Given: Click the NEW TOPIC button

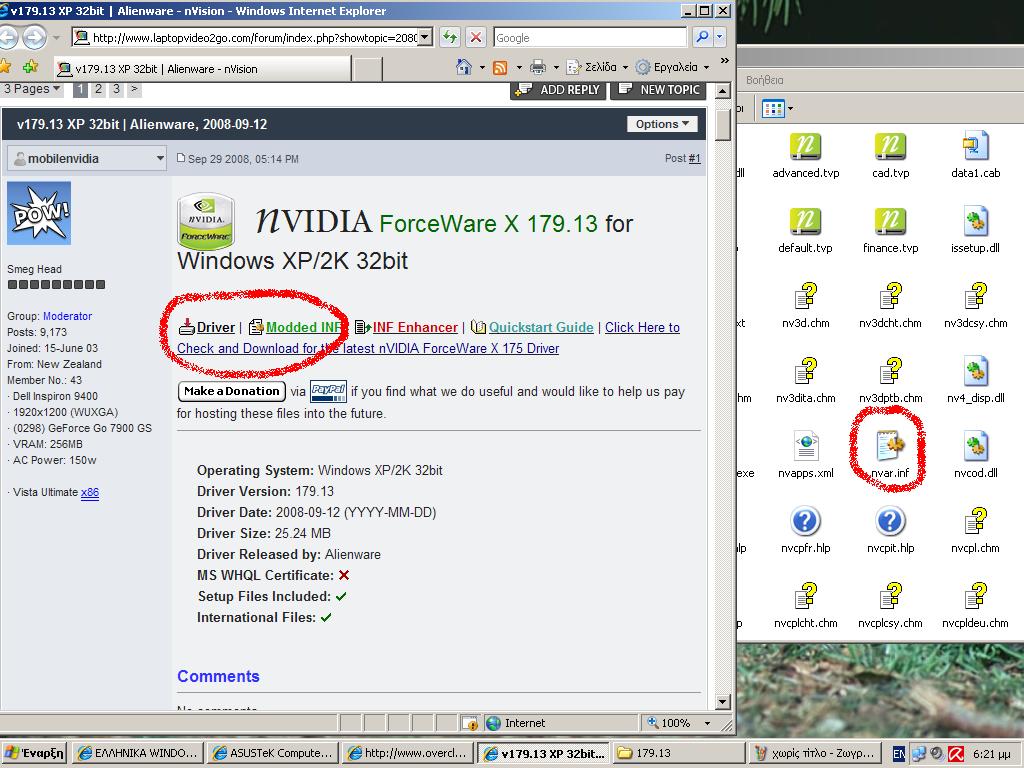Looking at the screenshot, I should point(658,90).
